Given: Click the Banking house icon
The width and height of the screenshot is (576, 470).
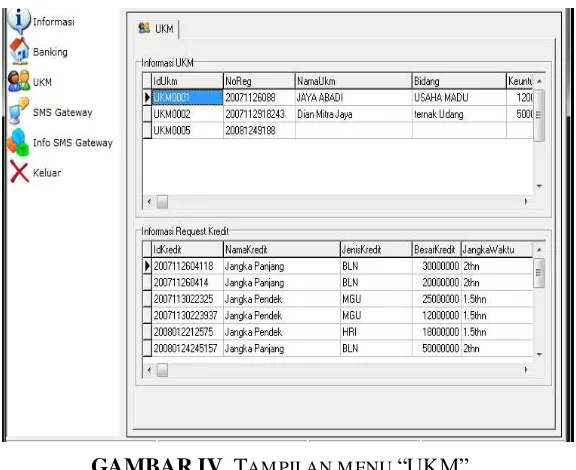Looking at the screenshot, I should [19, 51].
